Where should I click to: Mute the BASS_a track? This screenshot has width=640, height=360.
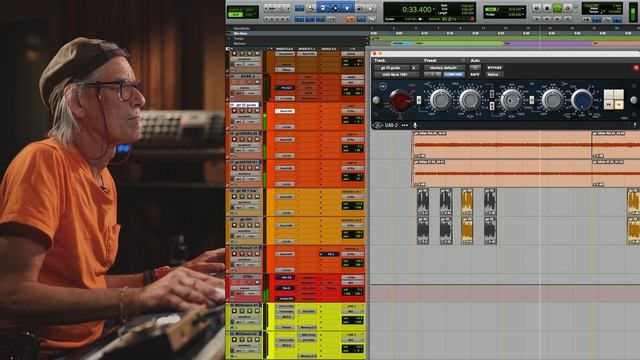[258, 82]
